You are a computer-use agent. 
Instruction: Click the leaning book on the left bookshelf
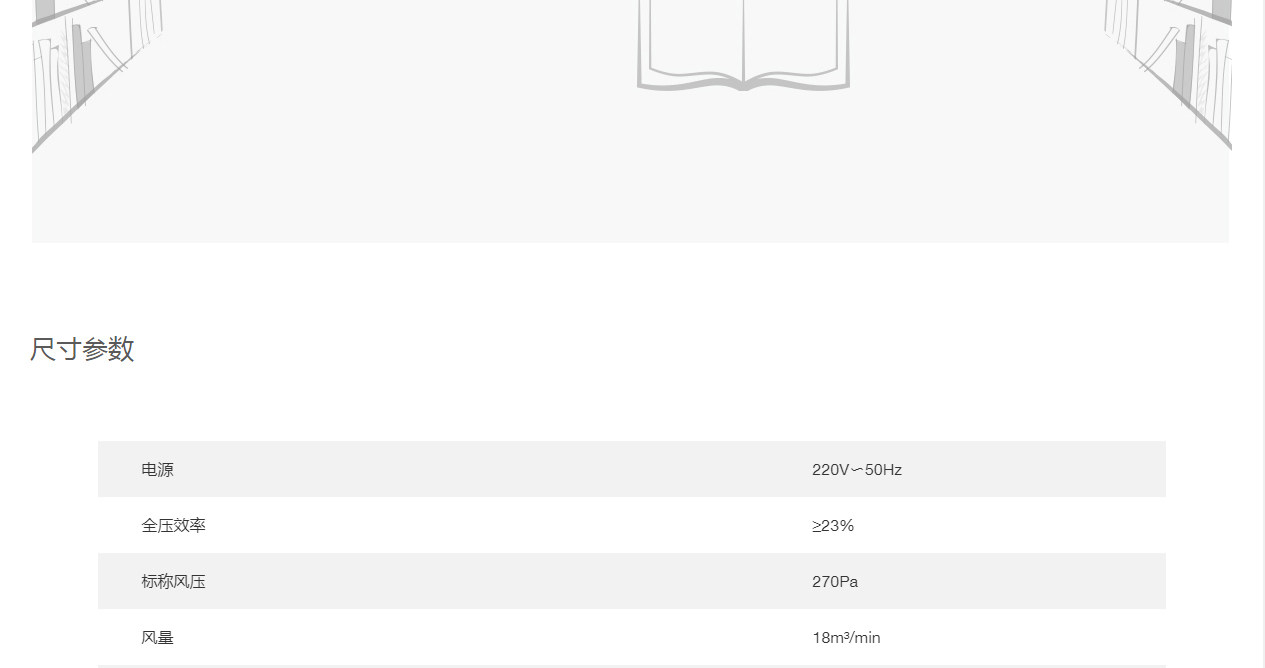point(109,50)
